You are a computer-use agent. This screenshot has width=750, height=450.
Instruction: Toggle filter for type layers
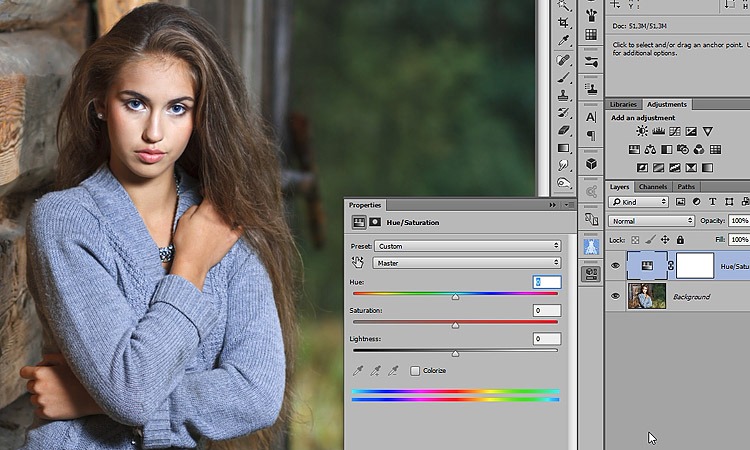tap(713, 202)
